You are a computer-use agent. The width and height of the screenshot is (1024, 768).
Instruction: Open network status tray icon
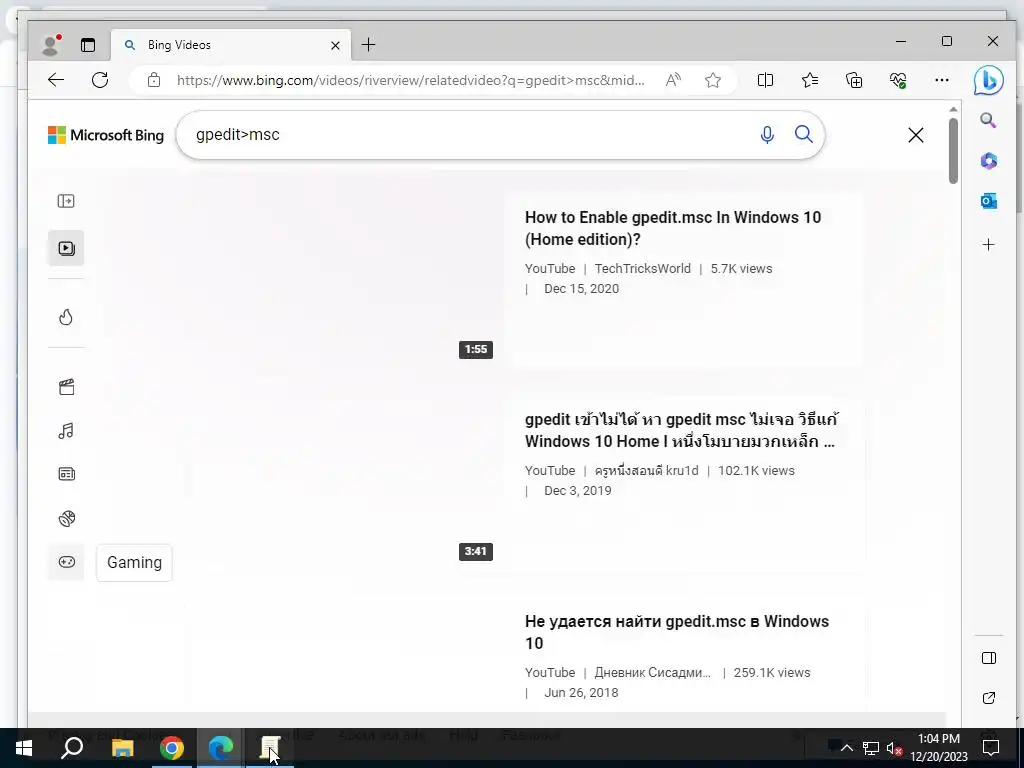[871, 748]
